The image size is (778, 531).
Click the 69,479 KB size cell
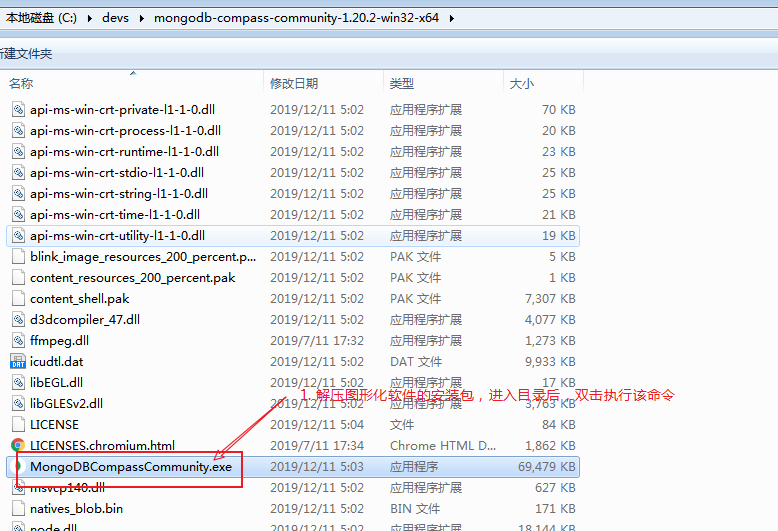[x=547, y=466]
